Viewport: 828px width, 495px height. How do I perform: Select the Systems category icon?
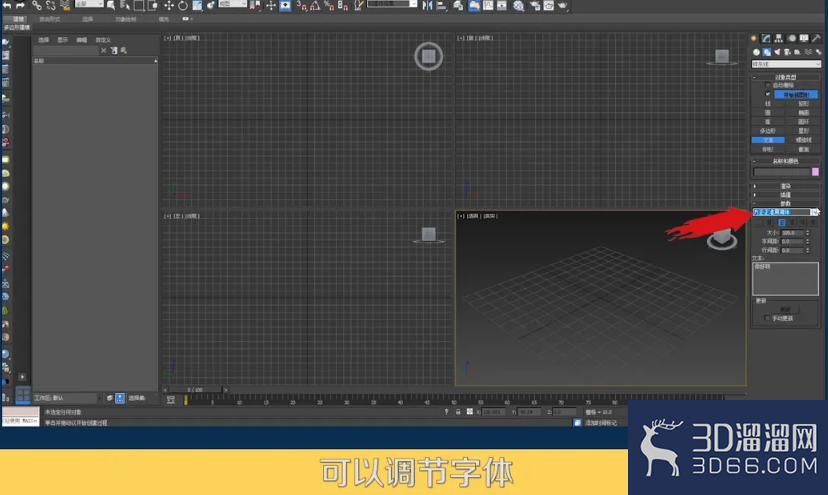pos(818,52)
